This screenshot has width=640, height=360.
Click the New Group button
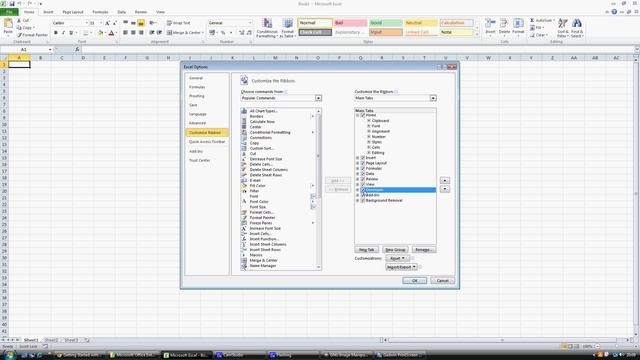pyautogui.click(x=395, y=249)
